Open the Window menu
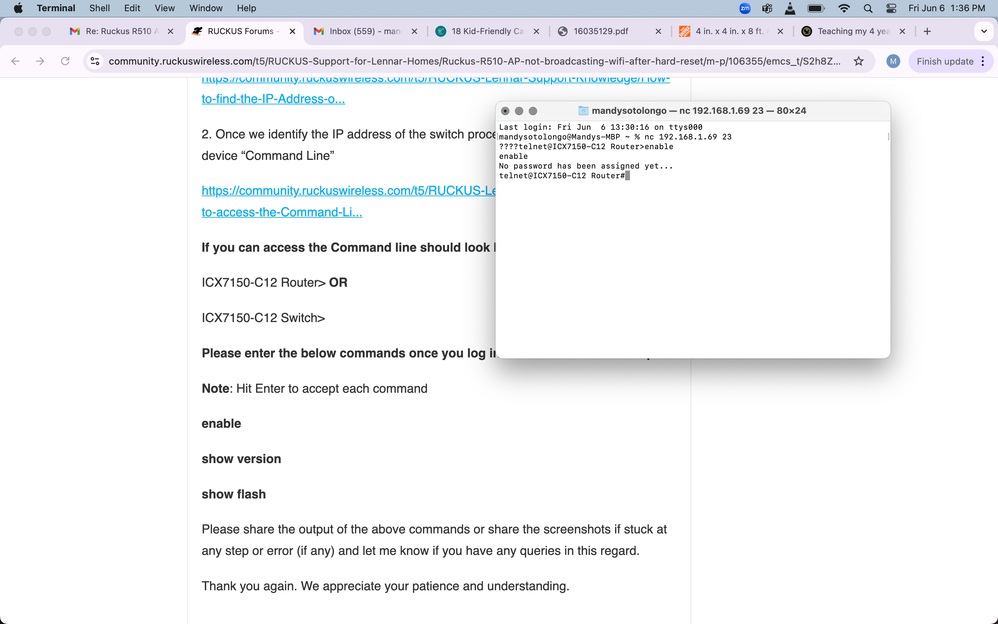 [206, 7]
